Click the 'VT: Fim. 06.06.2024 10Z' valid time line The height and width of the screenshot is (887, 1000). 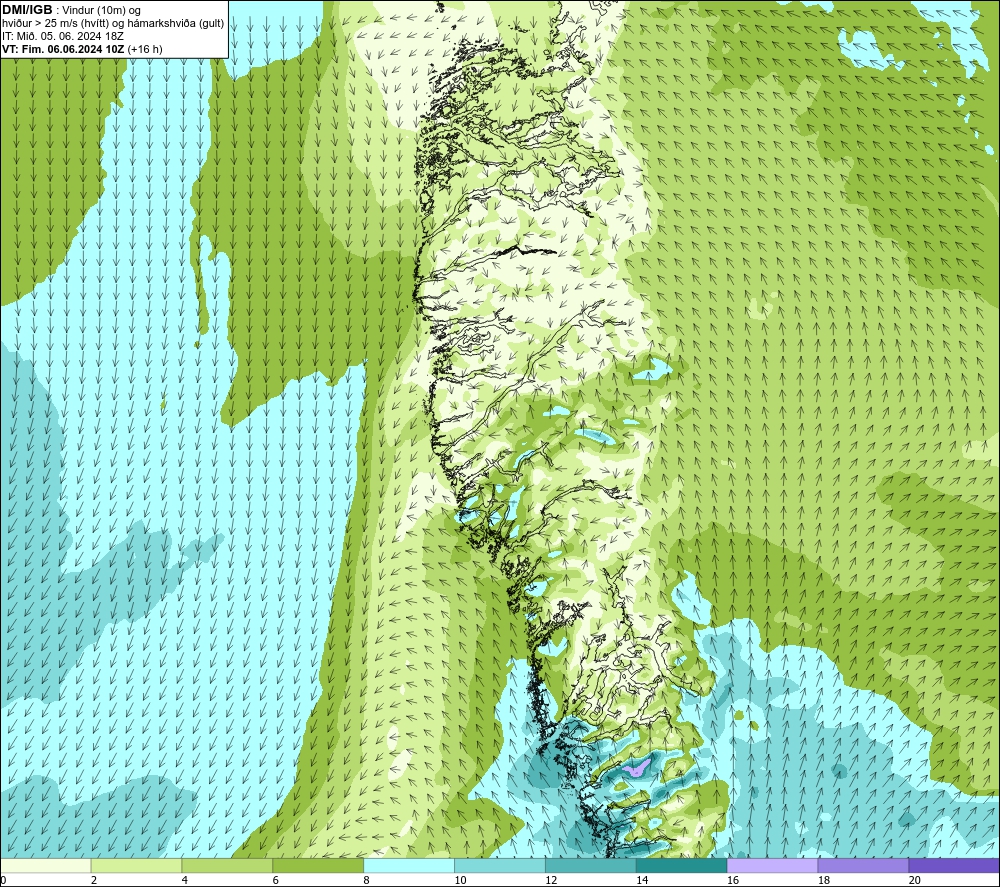62,49
